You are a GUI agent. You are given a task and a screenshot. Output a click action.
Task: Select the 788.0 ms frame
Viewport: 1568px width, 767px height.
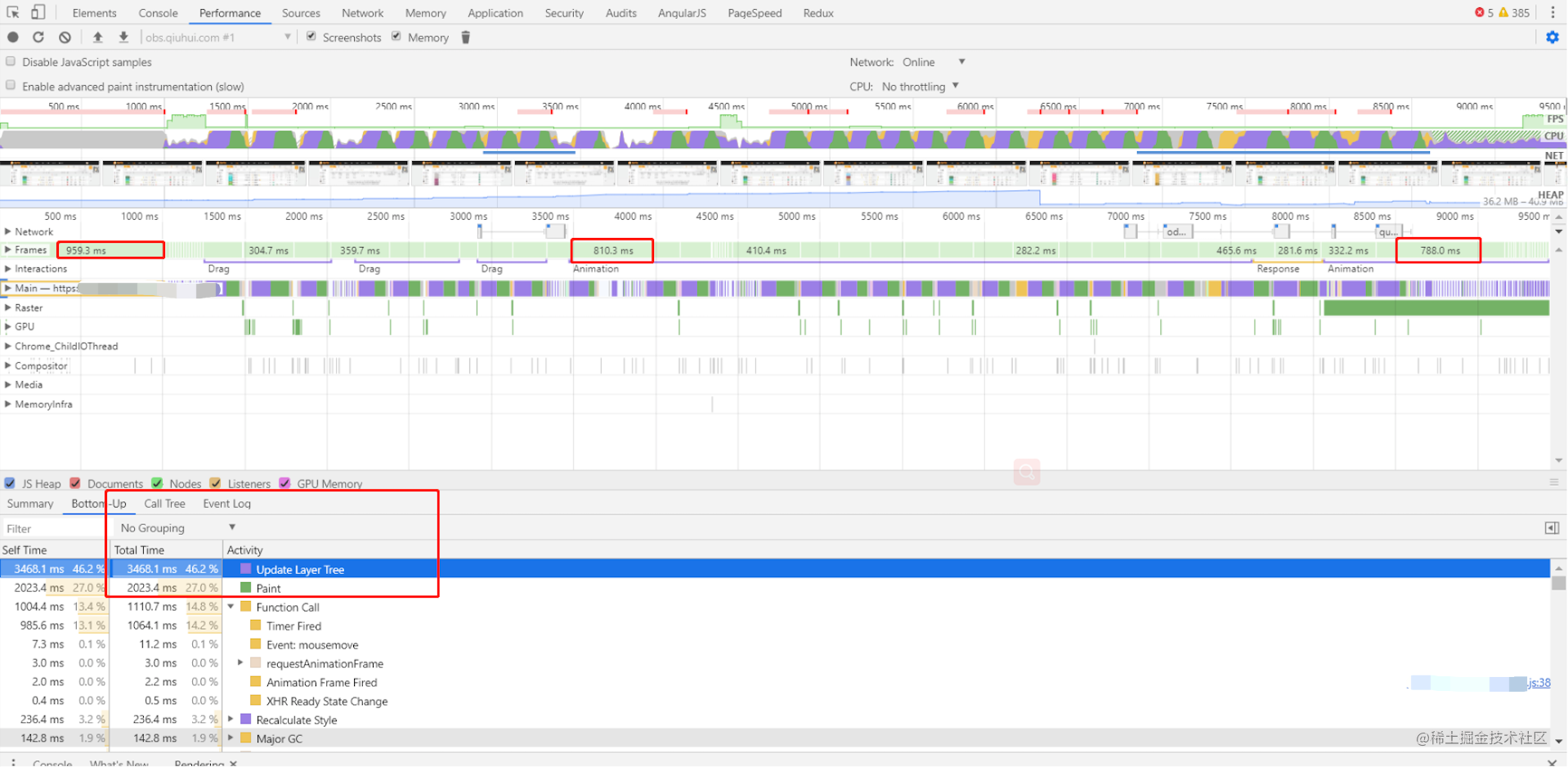1439,250
